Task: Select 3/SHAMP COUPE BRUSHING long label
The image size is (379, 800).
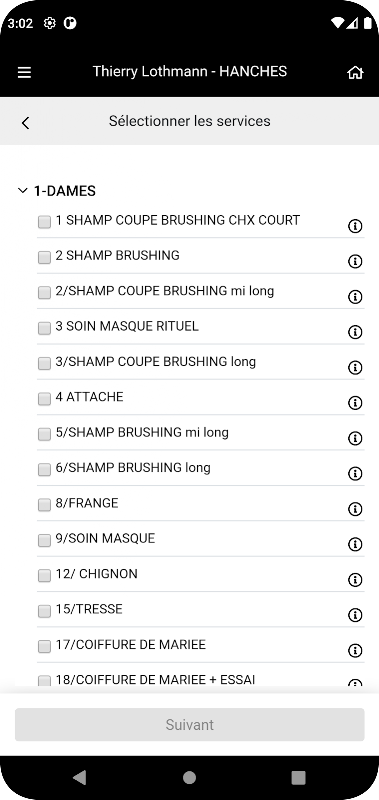Action: (x=156, y=362)
